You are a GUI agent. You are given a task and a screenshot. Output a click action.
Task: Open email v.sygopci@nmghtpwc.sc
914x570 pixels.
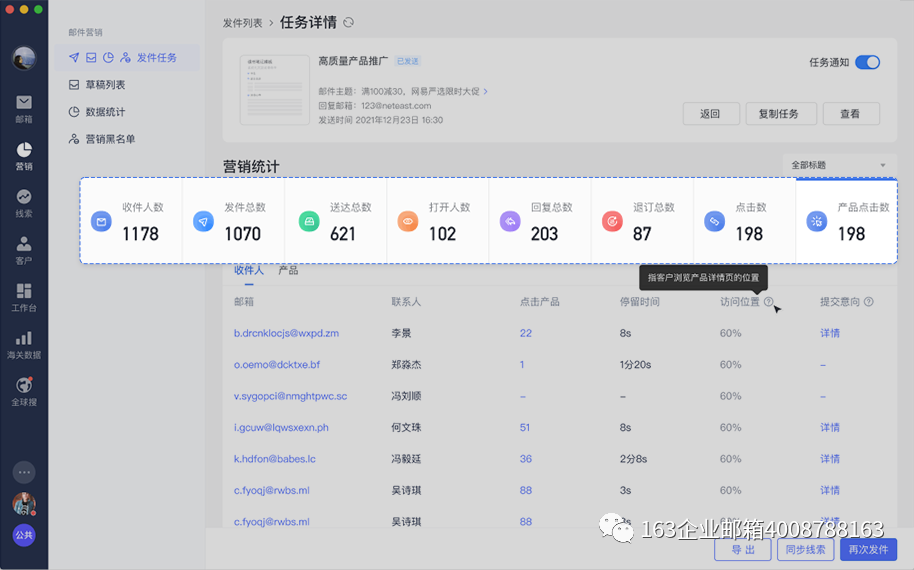pos(290,396)
